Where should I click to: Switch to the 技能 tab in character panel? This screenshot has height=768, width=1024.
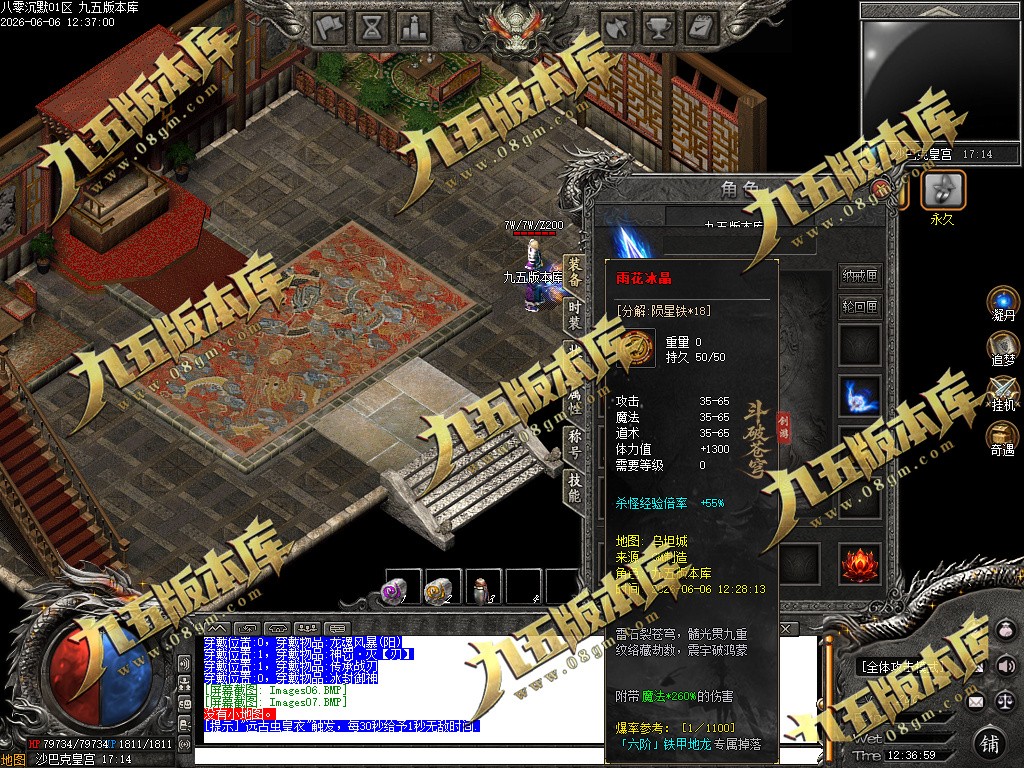574,488
